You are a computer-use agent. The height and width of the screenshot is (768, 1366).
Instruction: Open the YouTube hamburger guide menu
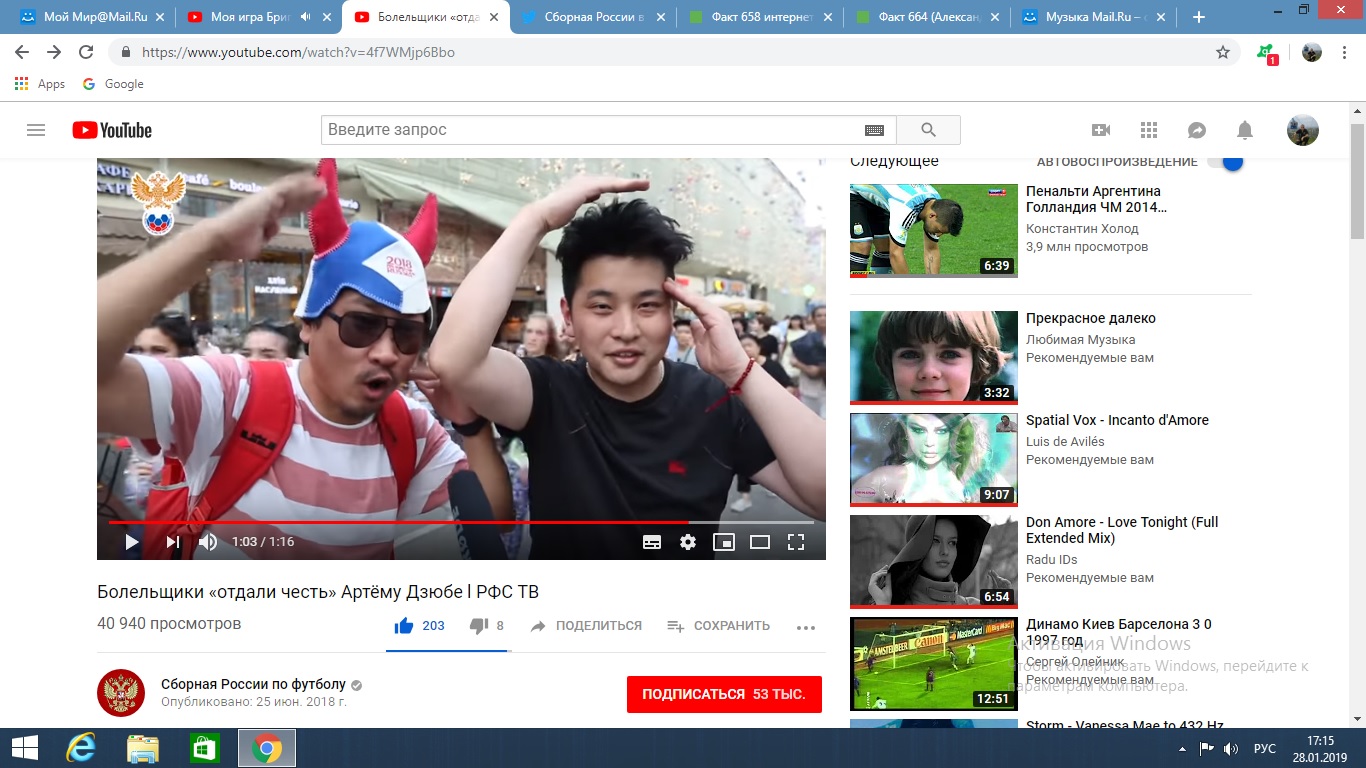[x=36, y=130]
